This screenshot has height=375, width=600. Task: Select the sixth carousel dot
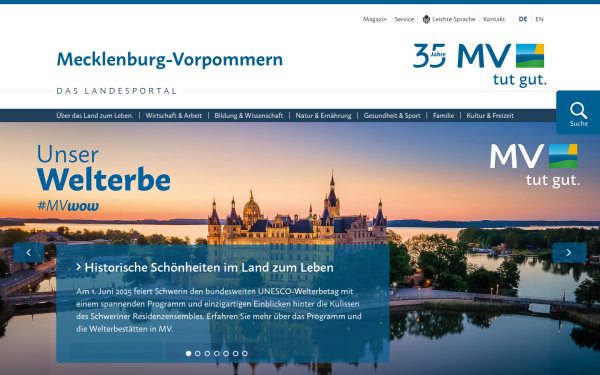click(x=235, y=354)
